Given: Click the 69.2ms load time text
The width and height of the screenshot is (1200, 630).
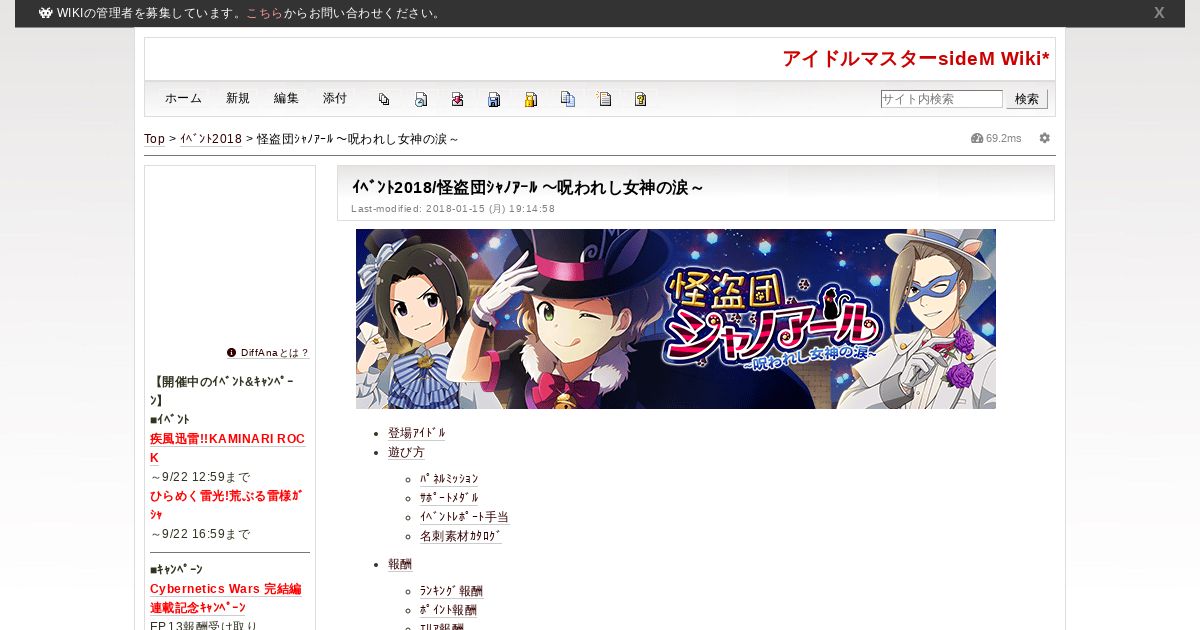Looking at the screenshot, I should [x=1004, y=138].
